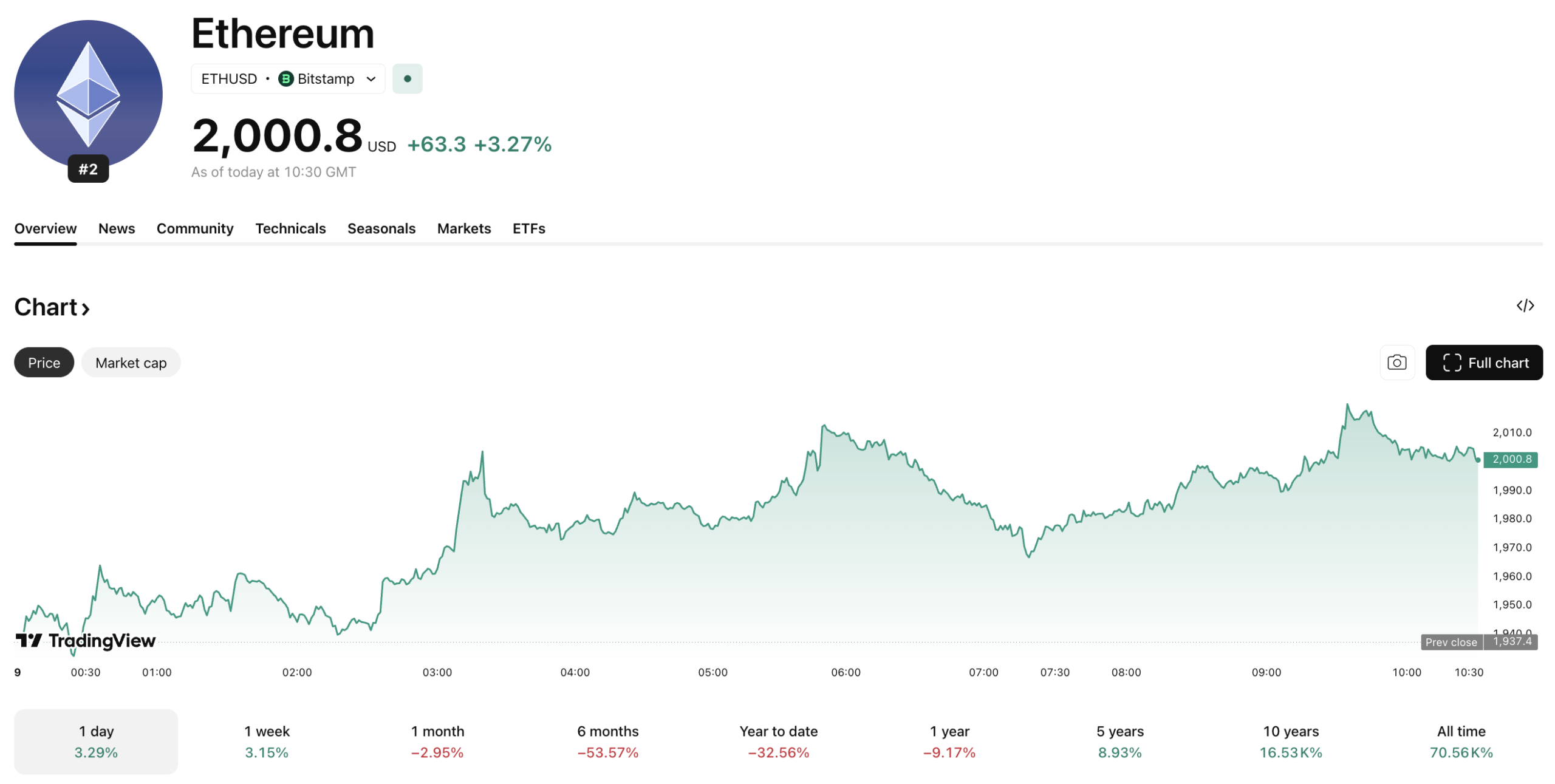
Task: Select the Price chart toggle
Action: tap(44, 363)
